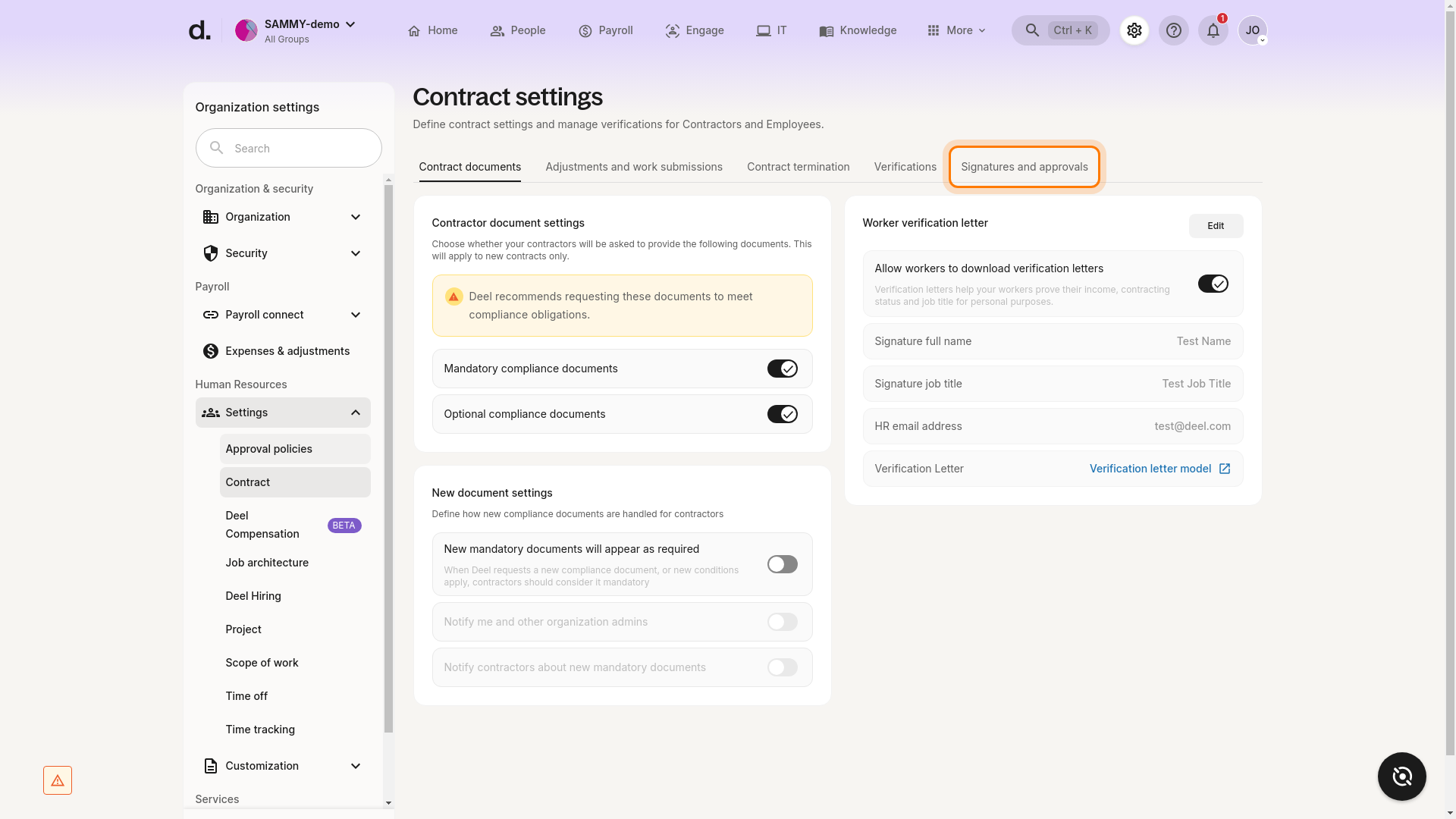The image size is (1456, 819).
Task: Select the Contract documents tab
Action: [x=470, y=167]
